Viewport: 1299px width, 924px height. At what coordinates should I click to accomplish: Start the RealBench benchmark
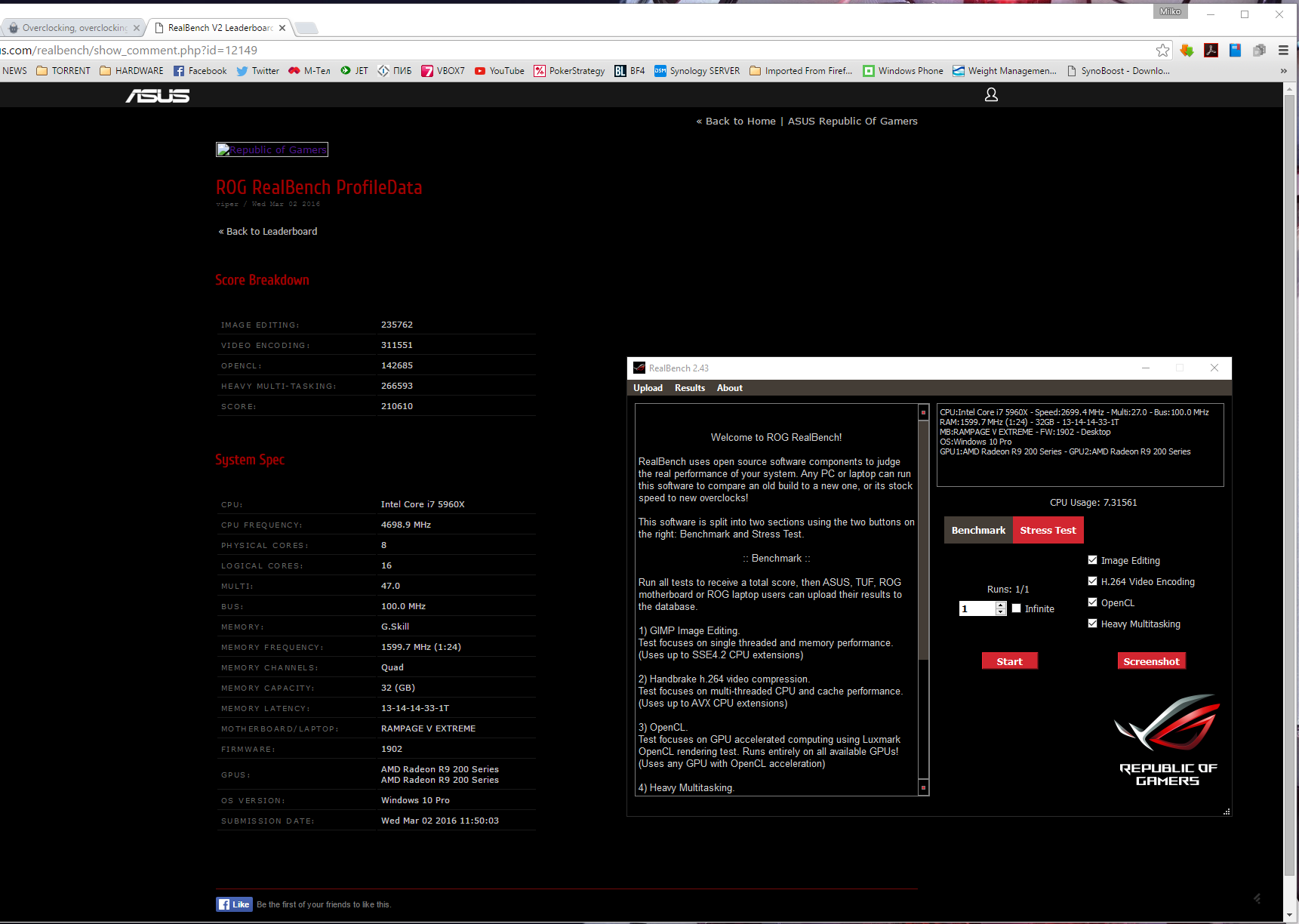pyautogui.click(x=1009, y=661)
